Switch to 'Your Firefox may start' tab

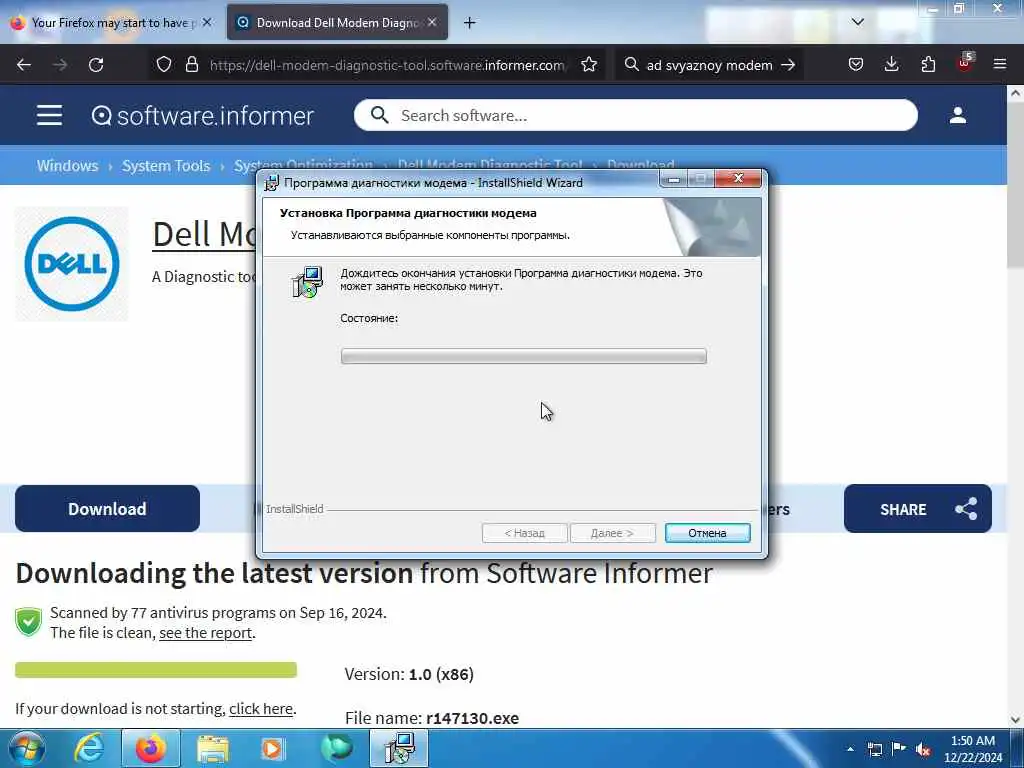click(111, 23)
